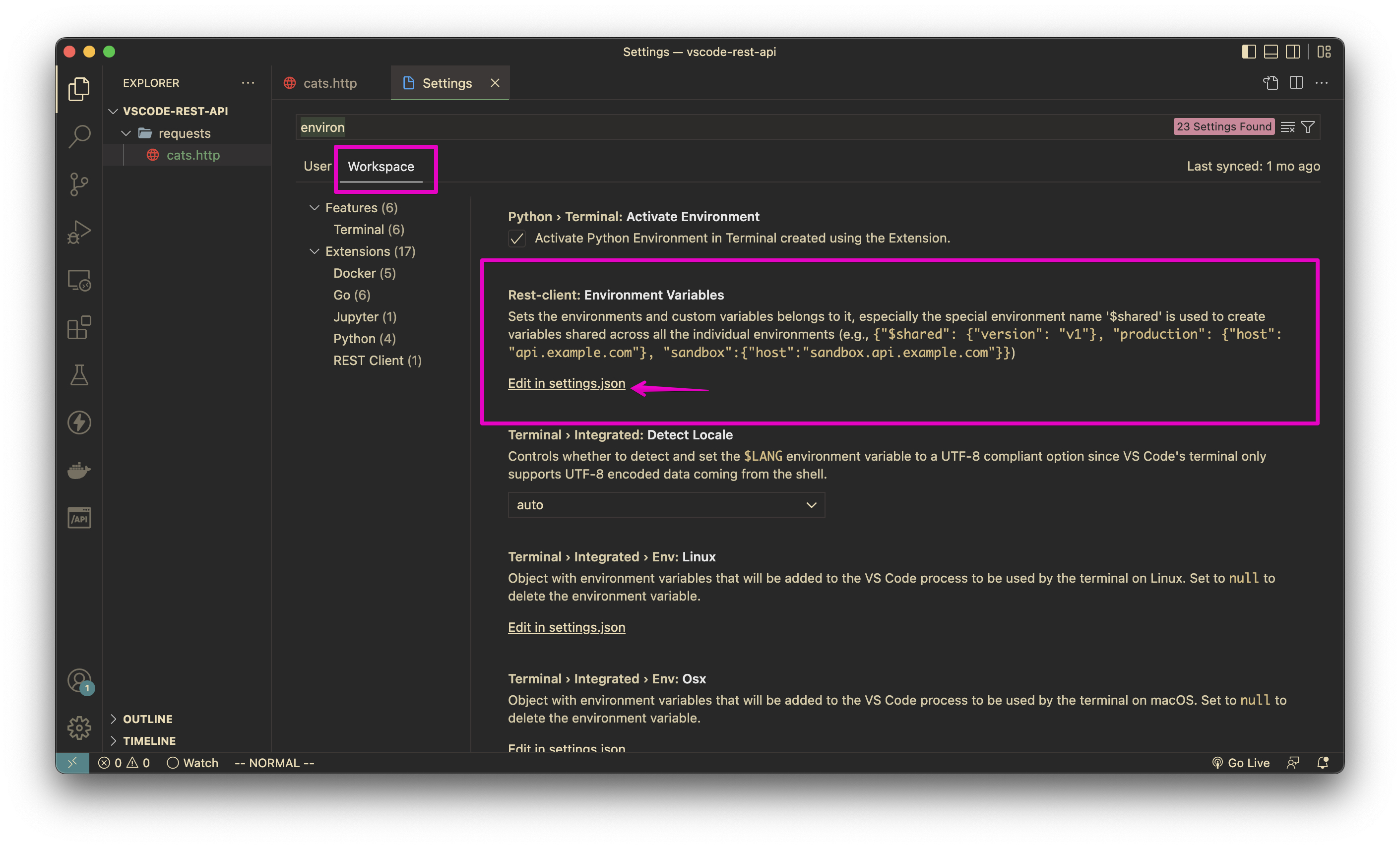
Task: Switch to the Workspace settings tab
Action: coord(381,167)
